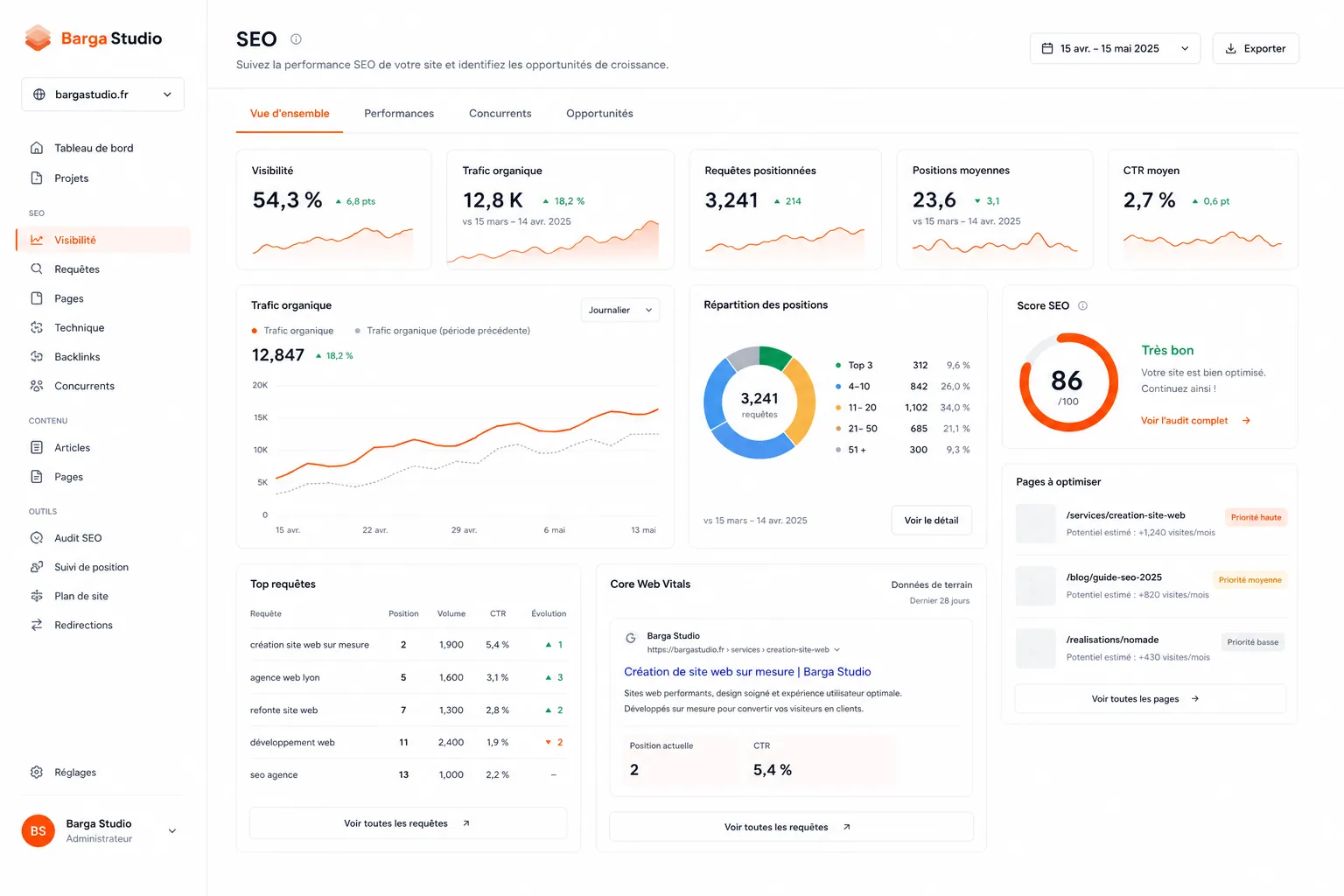Expand the search result URL chevron

coord(837,649)
